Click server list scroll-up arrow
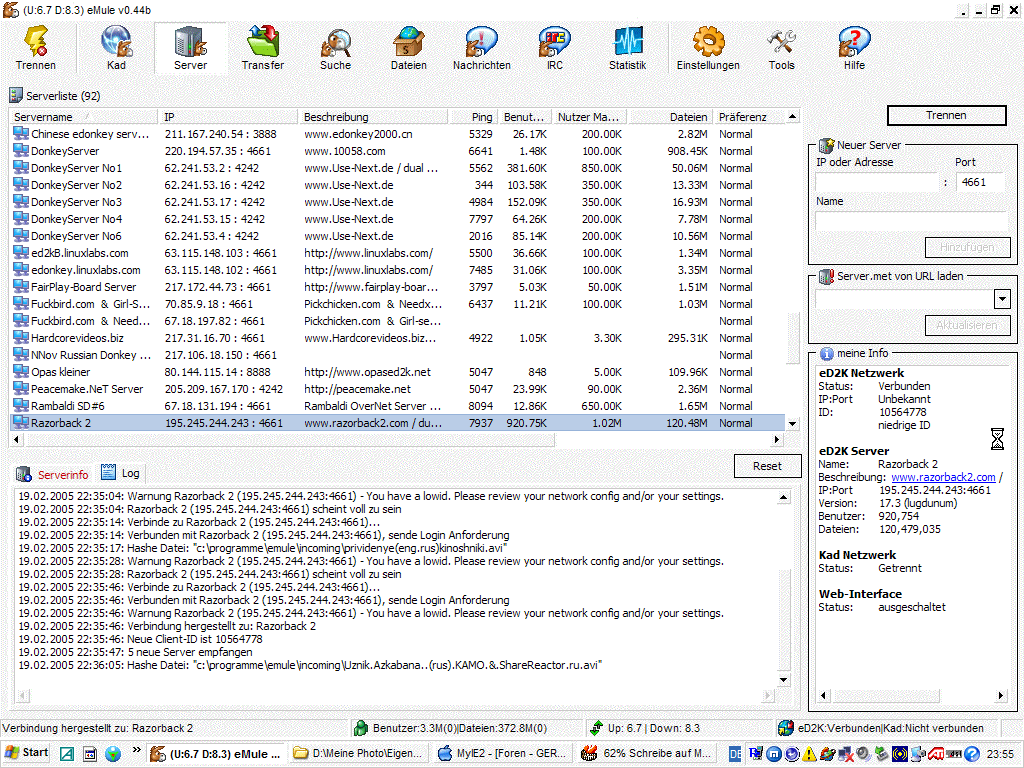The height and width of the screenshot is (768, 1024). (x=792, y=116)
